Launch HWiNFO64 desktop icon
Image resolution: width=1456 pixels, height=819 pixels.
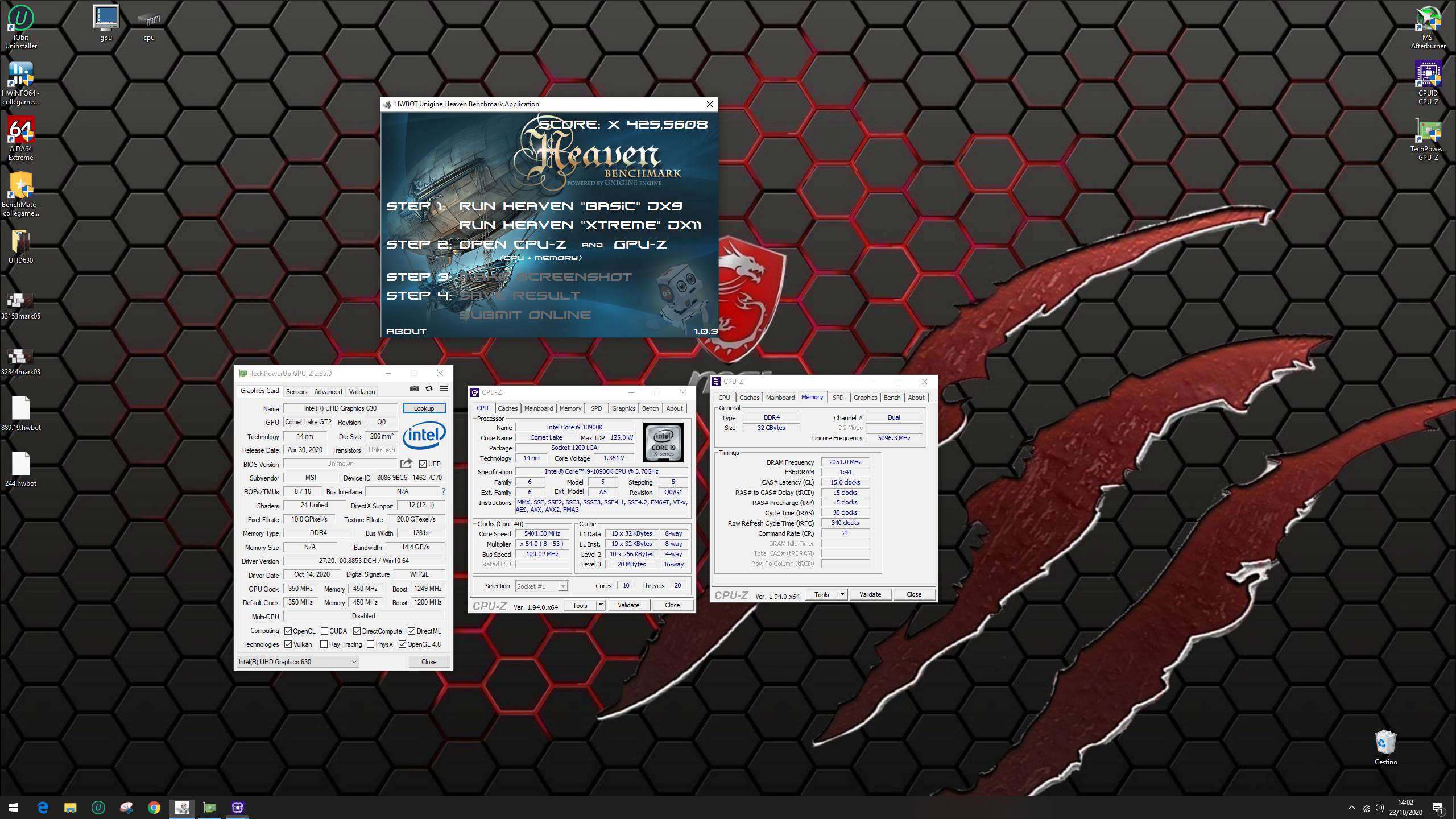(21, 83)
